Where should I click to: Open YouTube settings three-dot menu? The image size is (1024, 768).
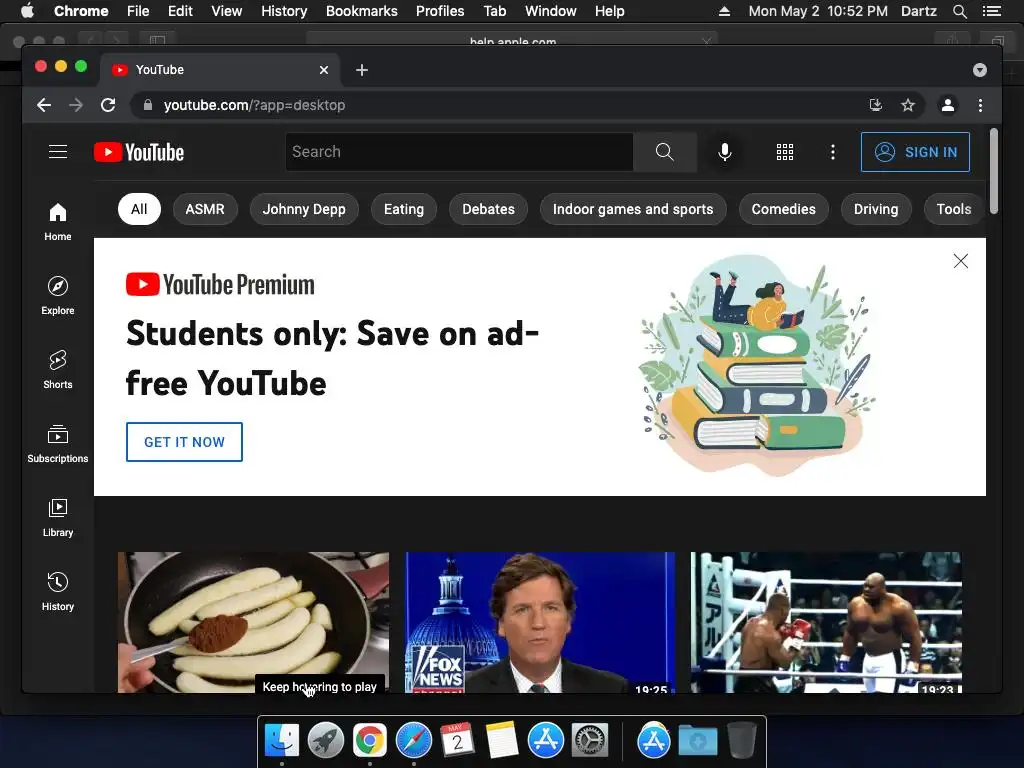(x=832, y=152)
